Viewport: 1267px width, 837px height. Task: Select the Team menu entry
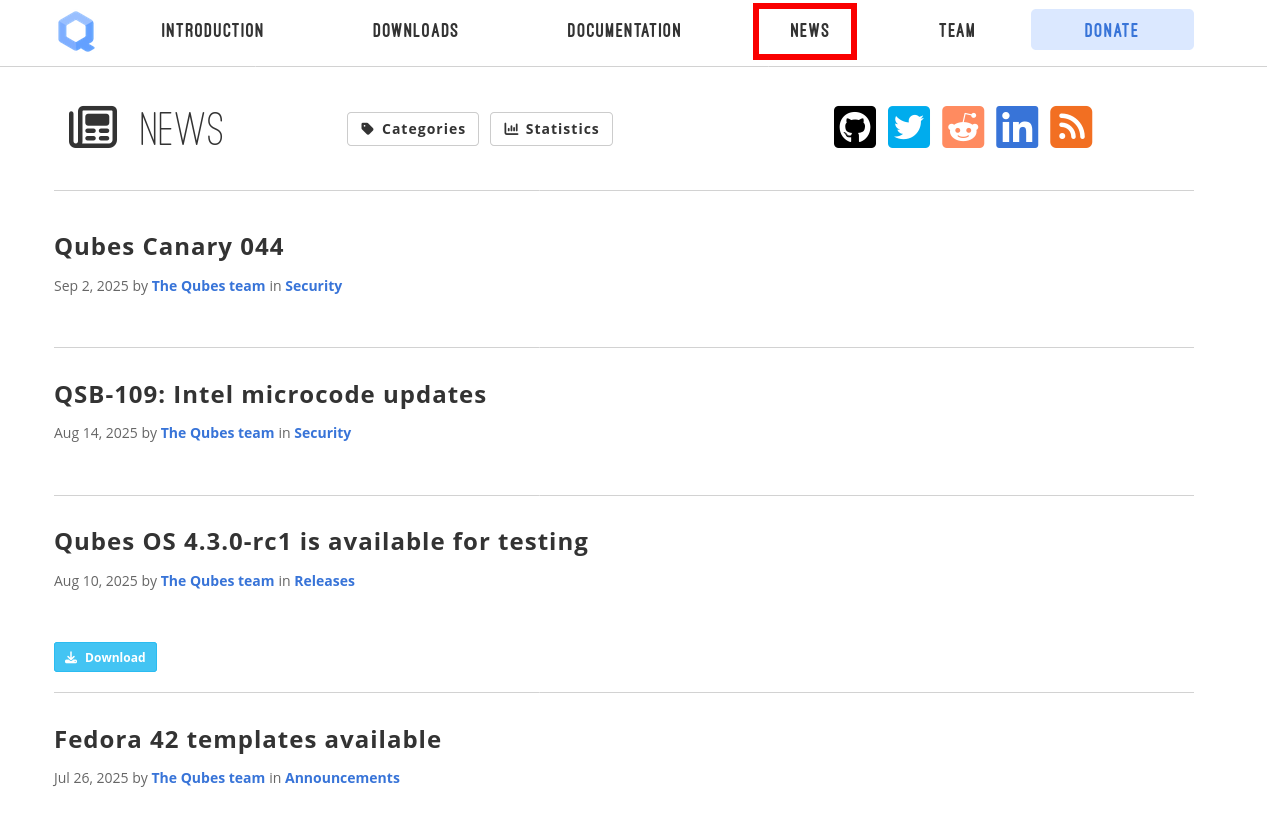[x=956, y=30]
